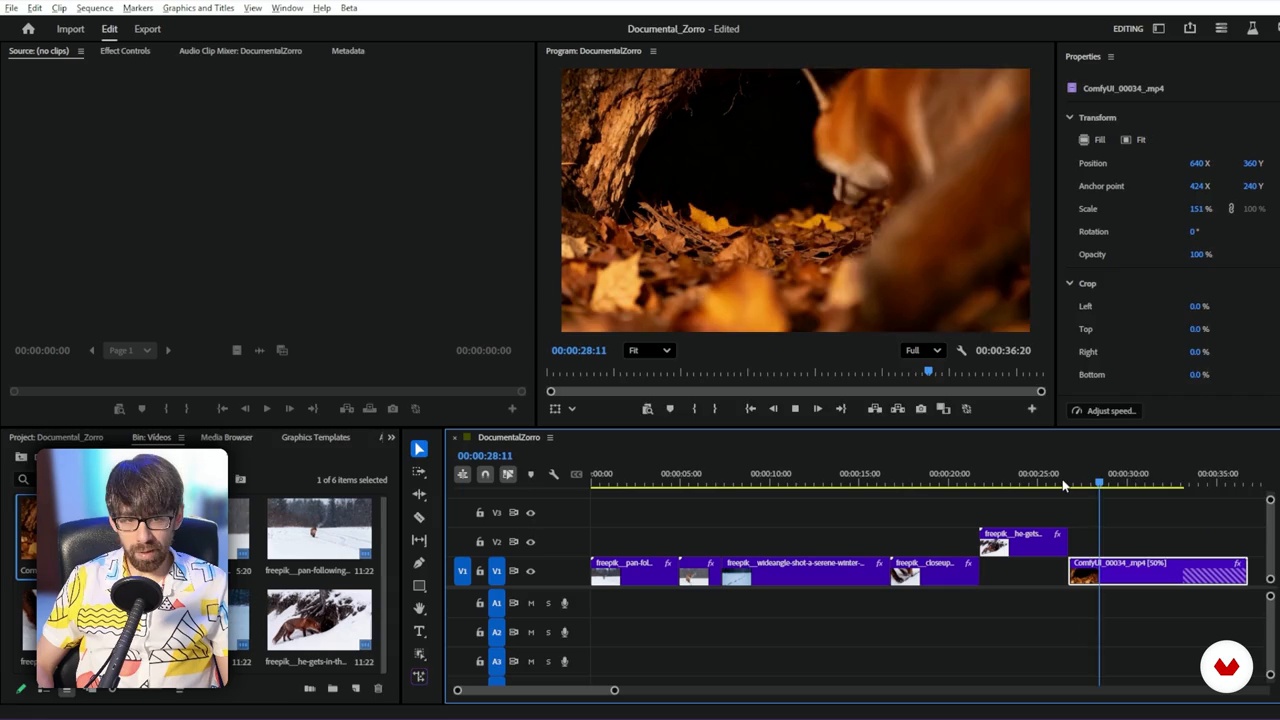Click the Export Frame camera icon

[921, 409]
